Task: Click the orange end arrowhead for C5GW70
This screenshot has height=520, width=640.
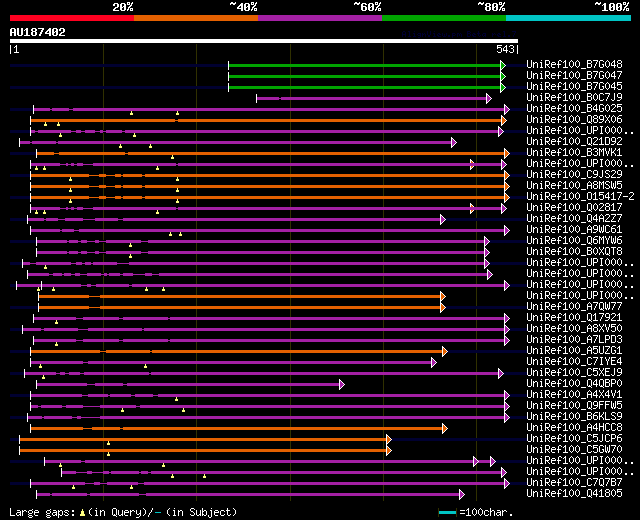Action: click(x=389, y=451)
